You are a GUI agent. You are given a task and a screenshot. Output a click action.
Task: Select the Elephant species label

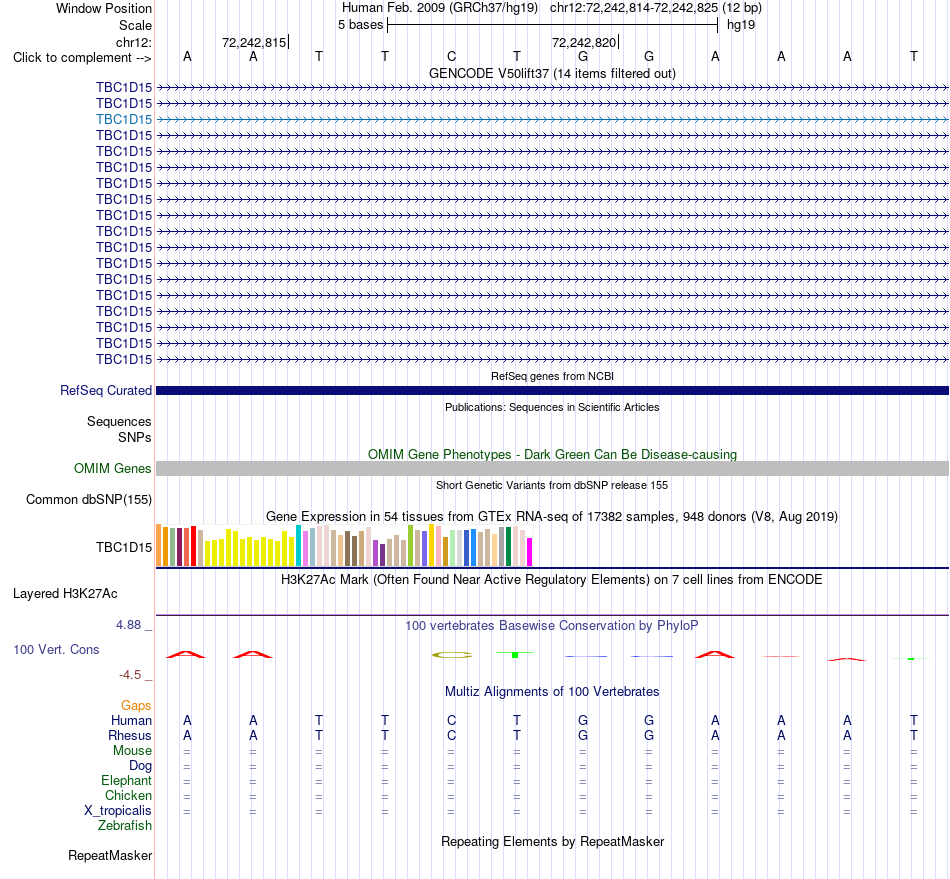tap(126, 780)
